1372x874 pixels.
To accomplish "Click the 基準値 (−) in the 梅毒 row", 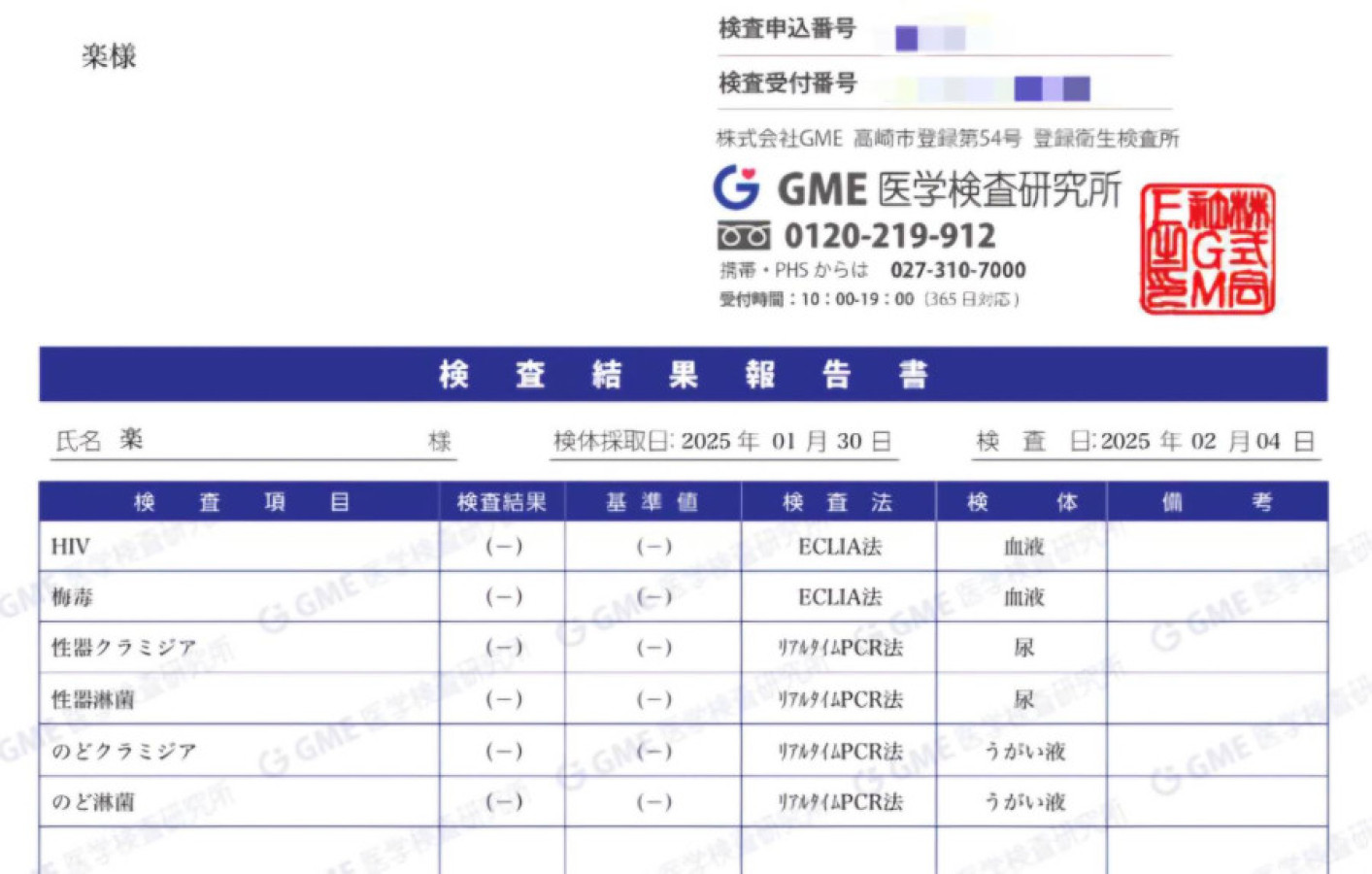I will coord(653,597).
